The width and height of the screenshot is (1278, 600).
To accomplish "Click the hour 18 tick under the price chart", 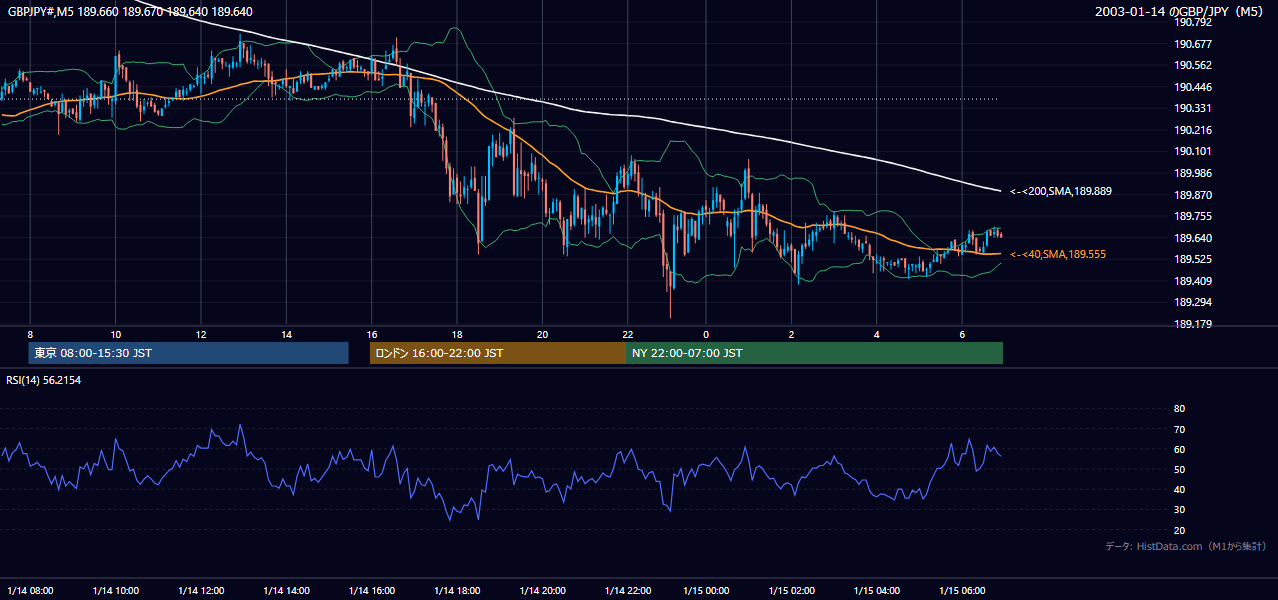I will coord(457,334).
